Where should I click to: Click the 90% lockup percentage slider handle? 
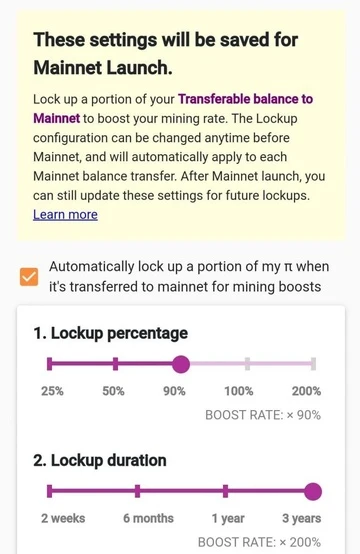tap(181, 364)
